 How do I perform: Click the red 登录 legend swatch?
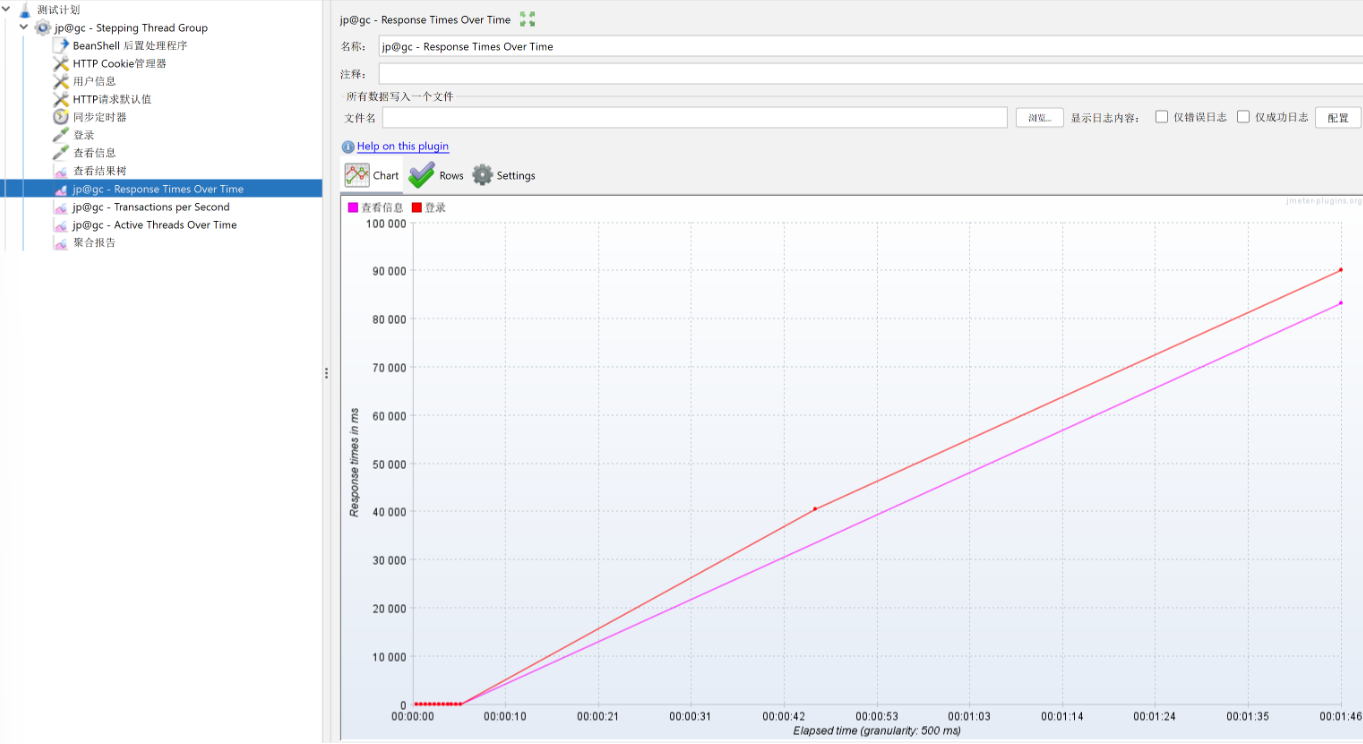[417, 208]
